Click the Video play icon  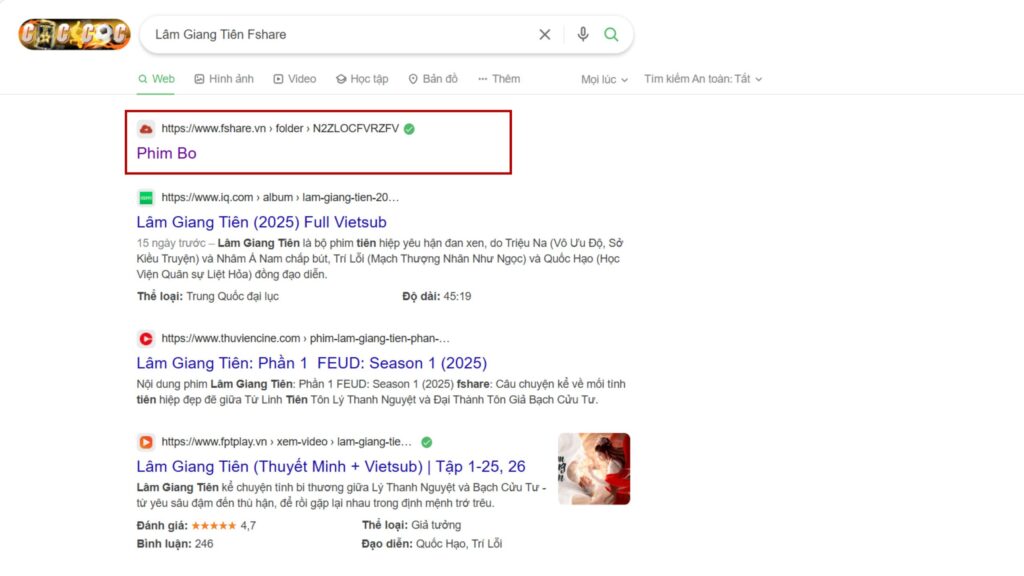[278, 79]
